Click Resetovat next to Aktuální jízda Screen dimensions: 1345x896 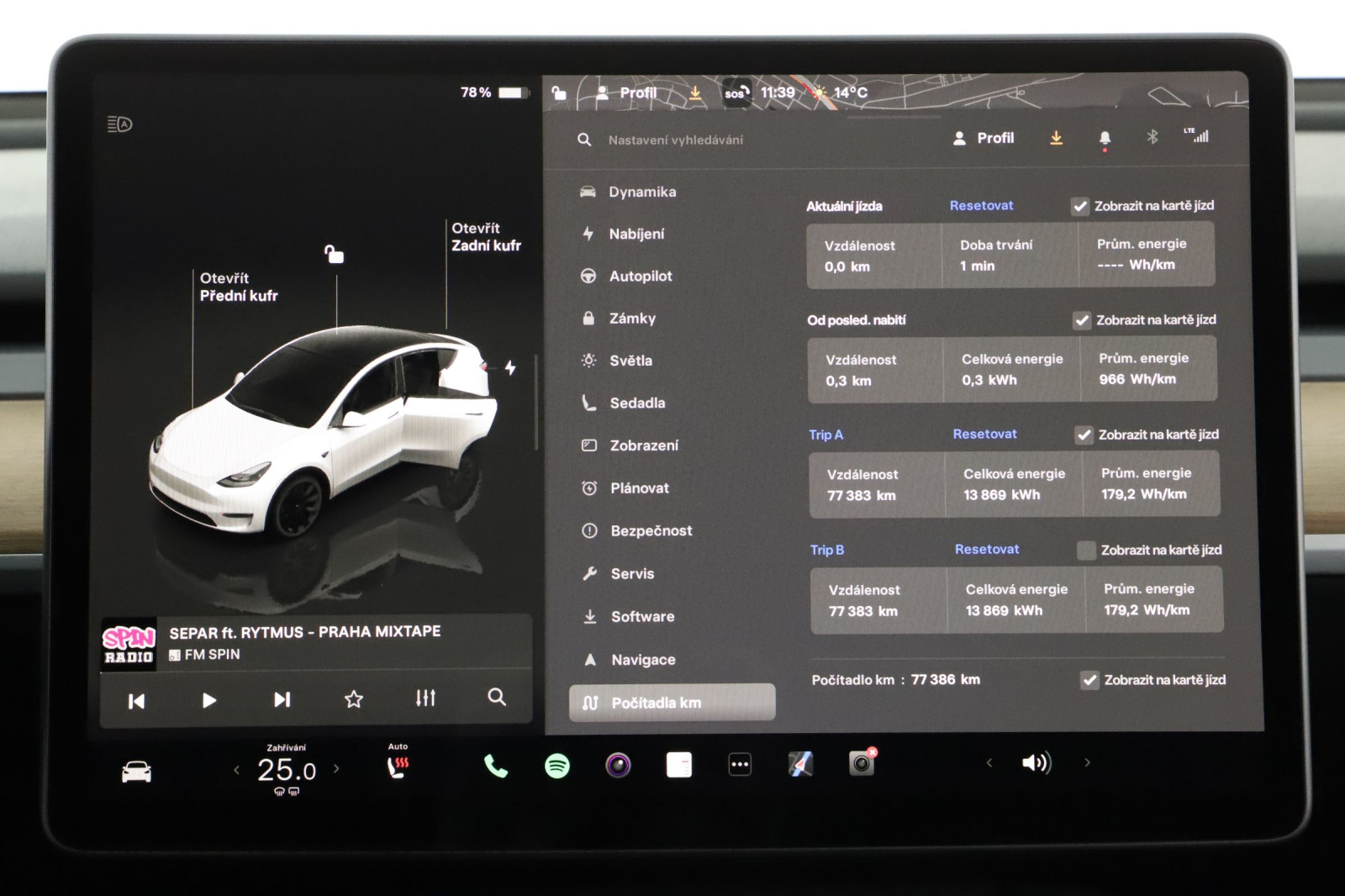tap(980, 204)
